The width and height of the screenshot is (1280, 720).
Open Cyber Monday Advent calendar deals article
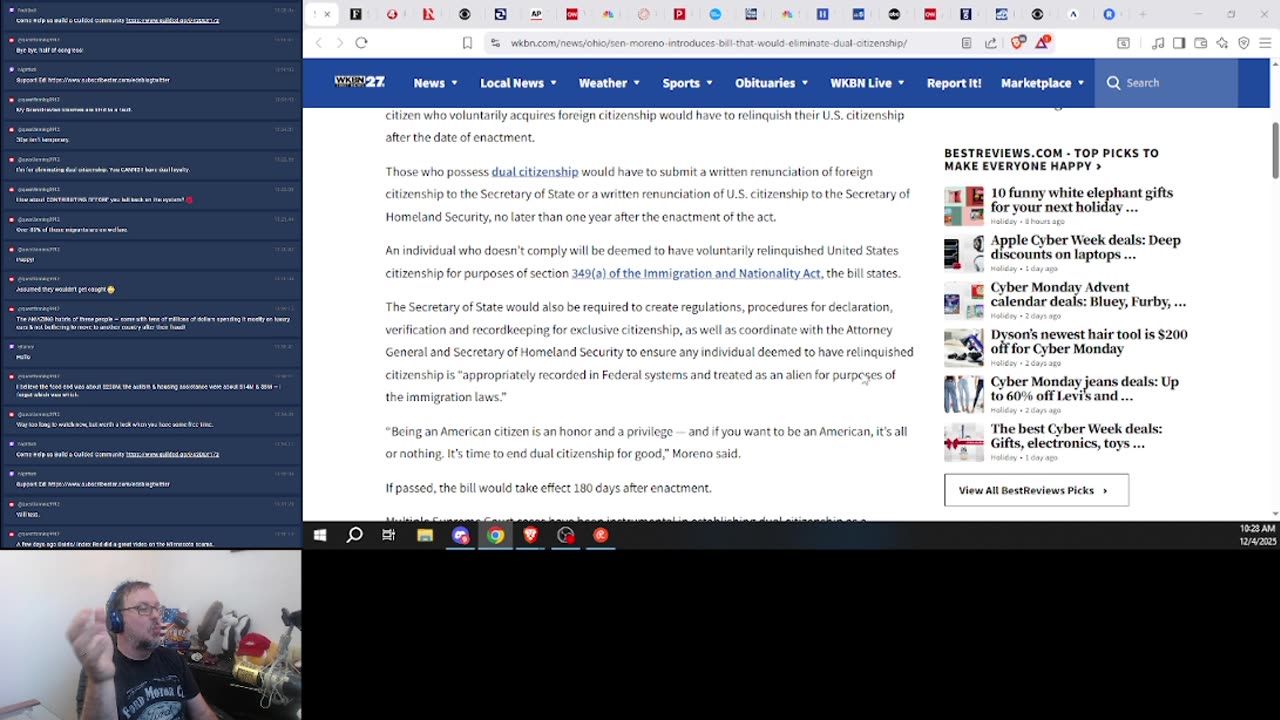point(1088,294)
